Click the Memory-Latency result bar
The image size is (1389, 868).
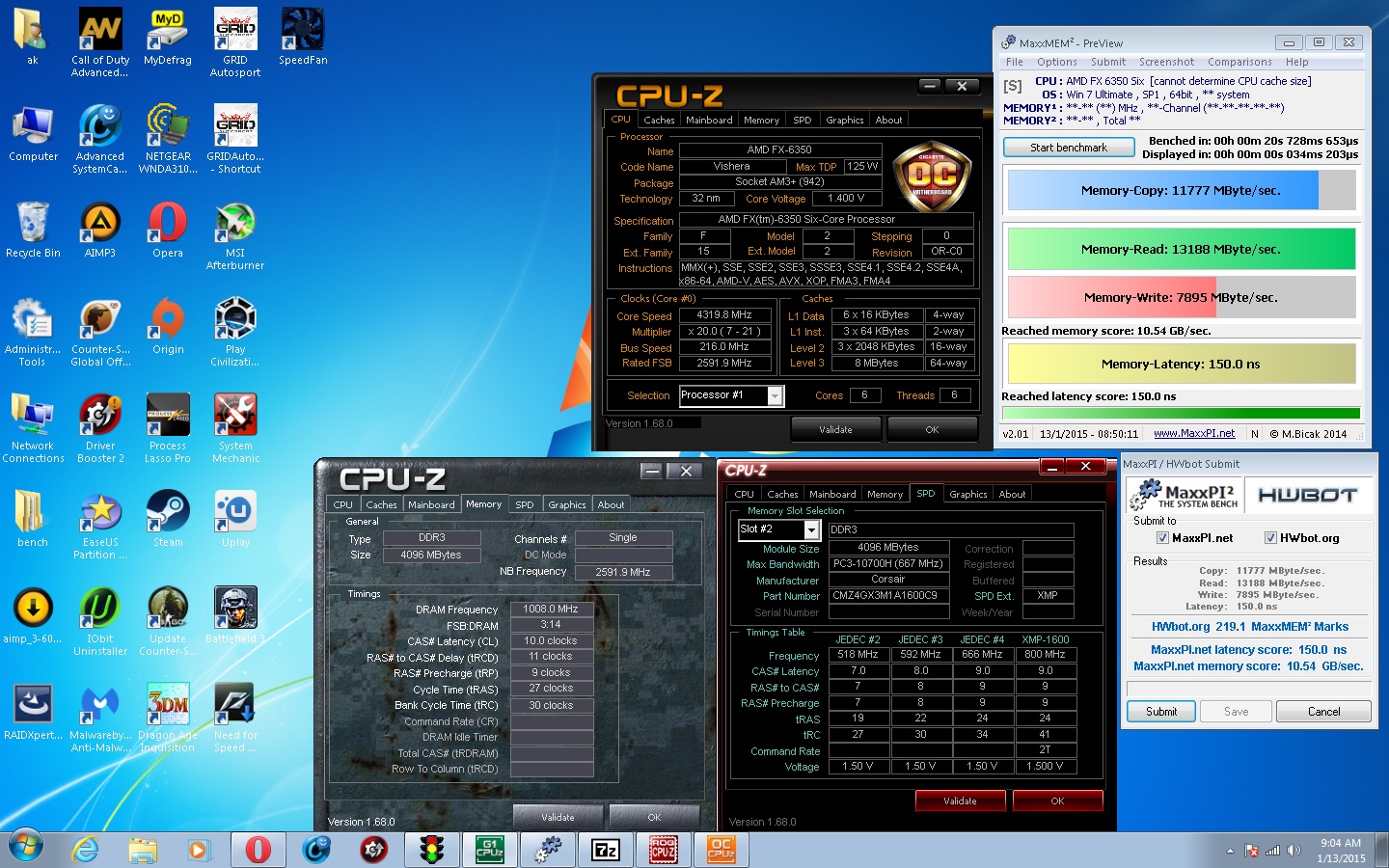coord(1182,364)
